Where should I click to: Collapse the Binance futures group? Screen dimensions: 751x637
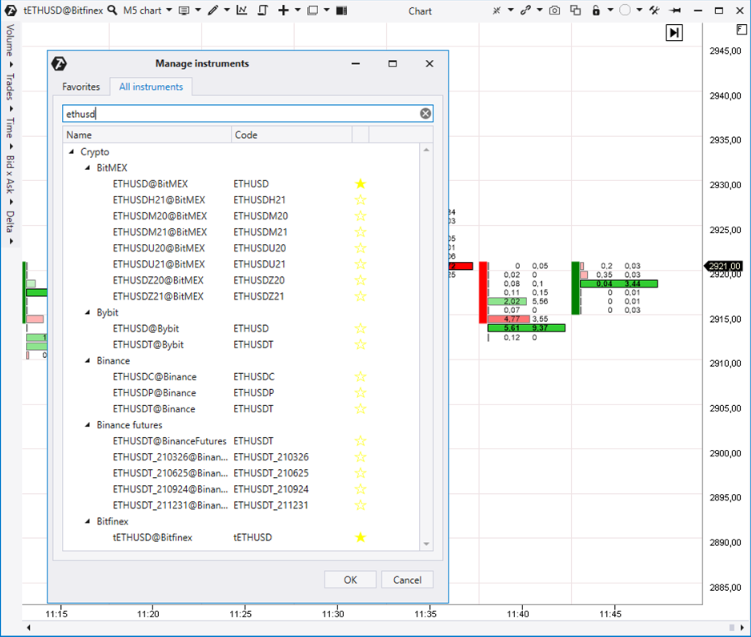click(88, 425)
